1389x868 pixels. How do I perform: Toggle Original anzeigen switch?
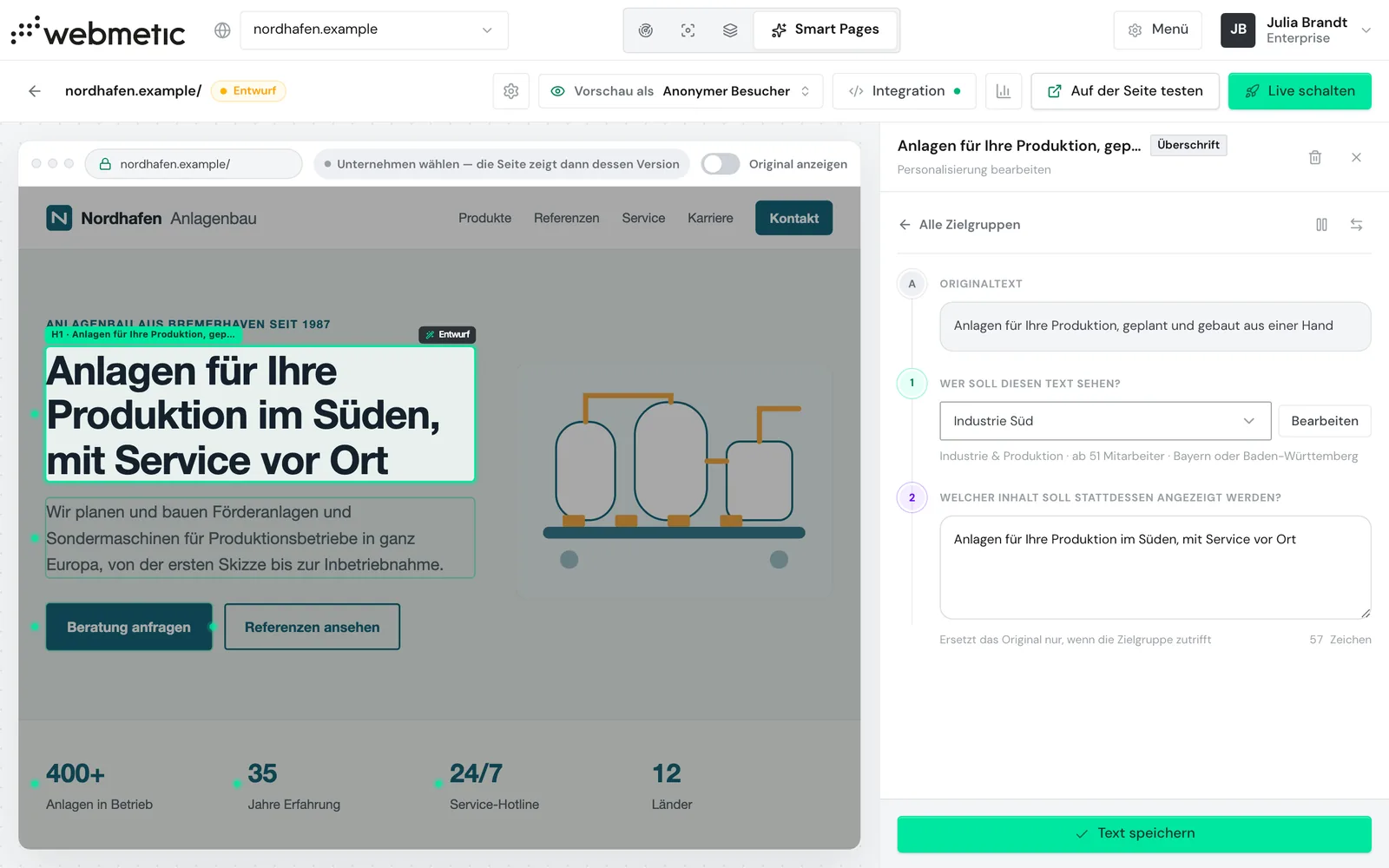(721, 164)
